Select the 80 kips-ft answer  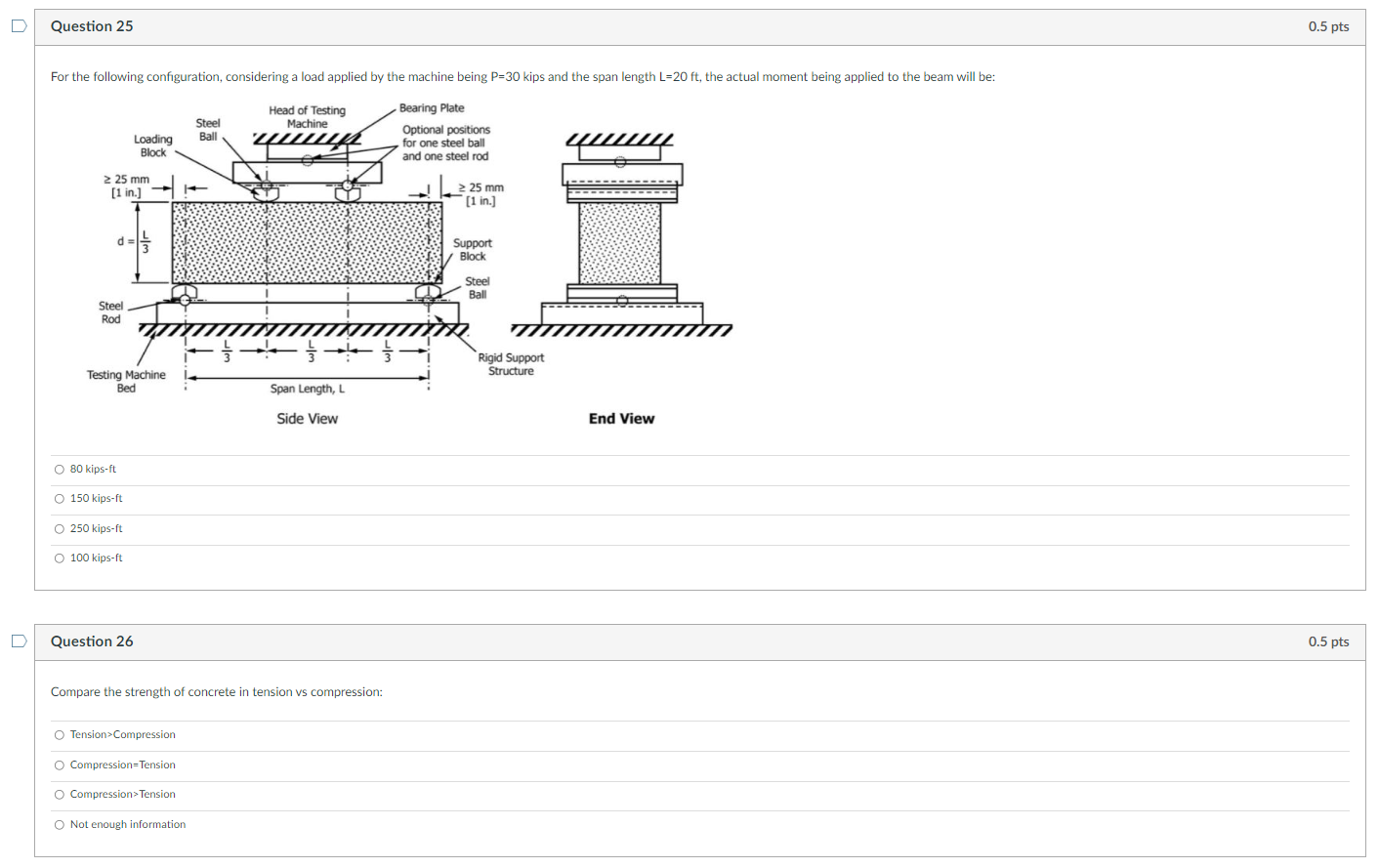(x=60, y=470)
